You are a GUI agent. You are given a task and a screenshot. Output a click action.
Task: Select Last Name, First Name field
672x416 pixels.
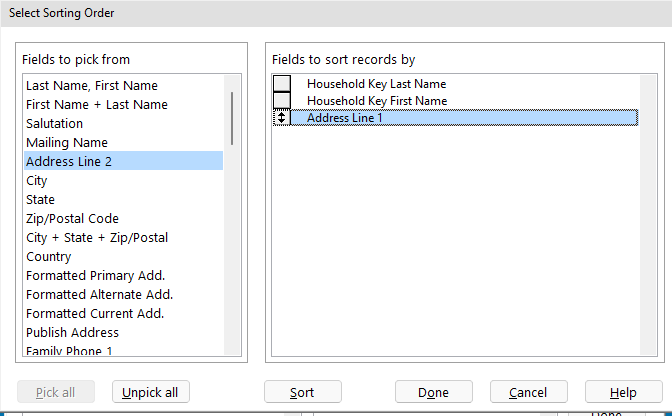tap(92, 86)
